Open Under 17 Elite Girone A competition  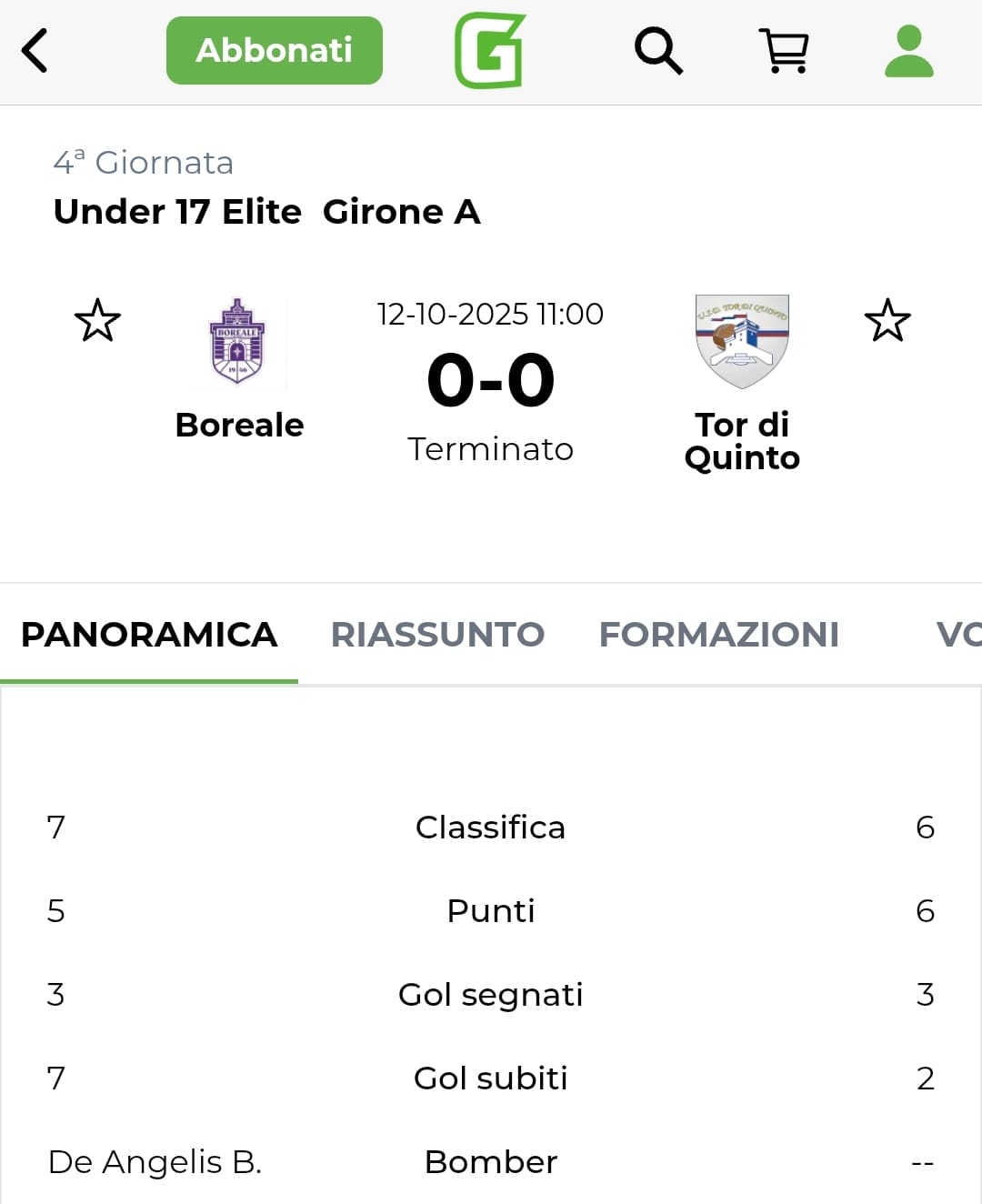(266, 212)
